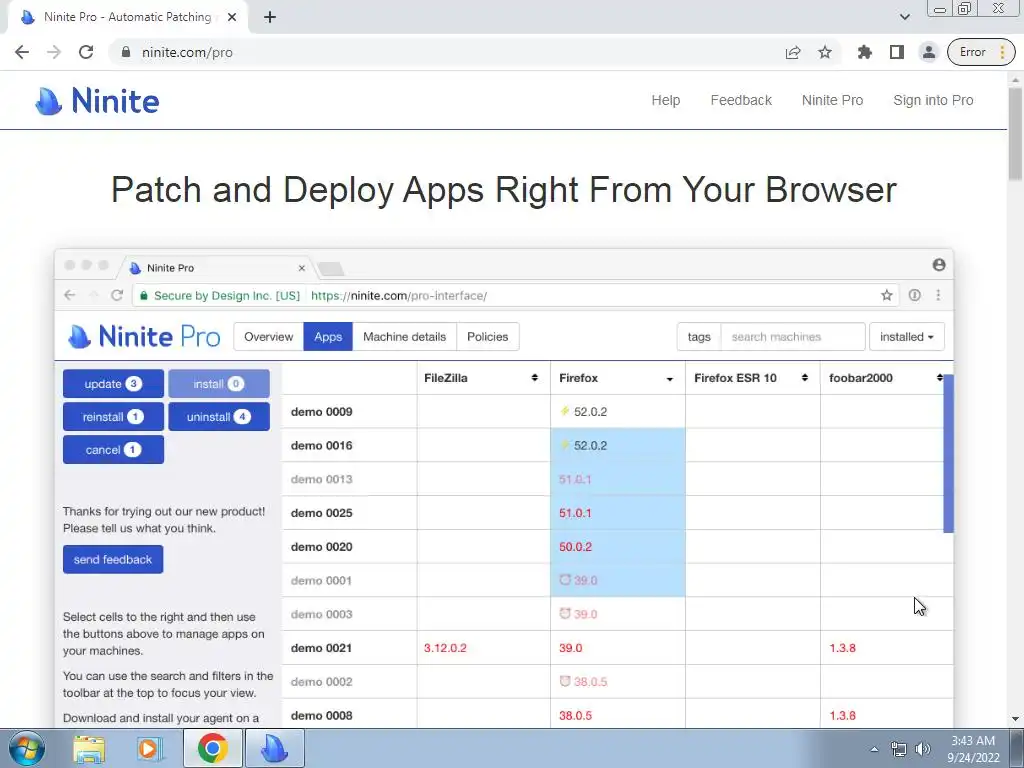Open the extensions puzzle icon
Image resolution: width=1024 pixels, height=768 pixels.
865,52
